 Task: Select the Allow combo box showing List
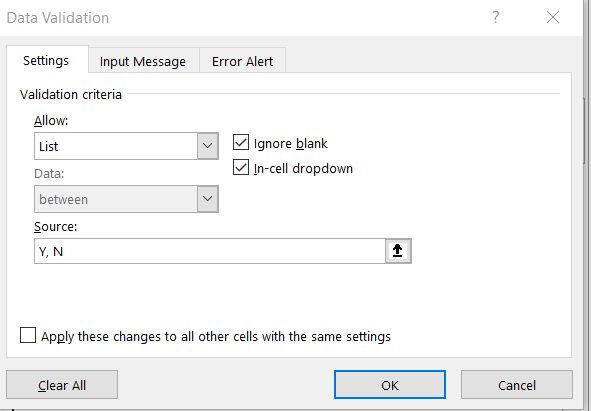click(x=126, y=146)
